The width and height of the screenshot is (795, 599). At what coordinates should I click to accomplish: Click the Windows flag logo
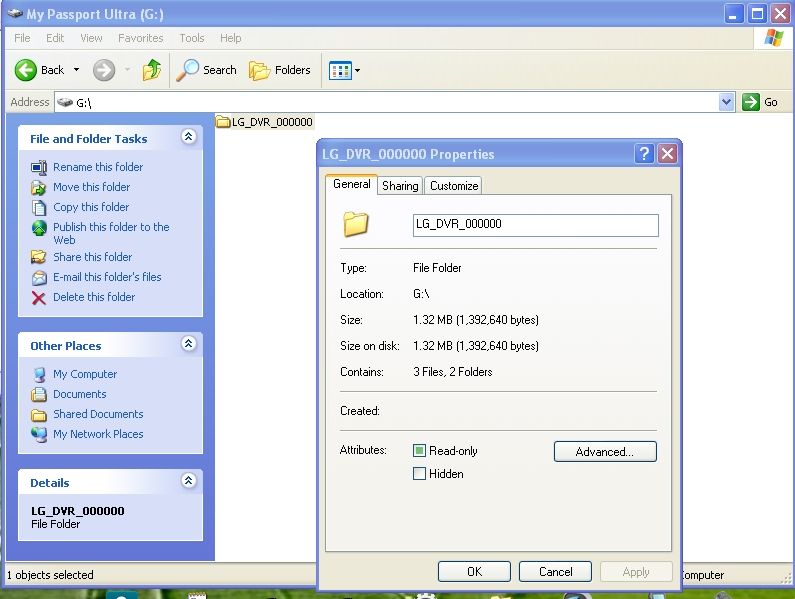point(774,38)
